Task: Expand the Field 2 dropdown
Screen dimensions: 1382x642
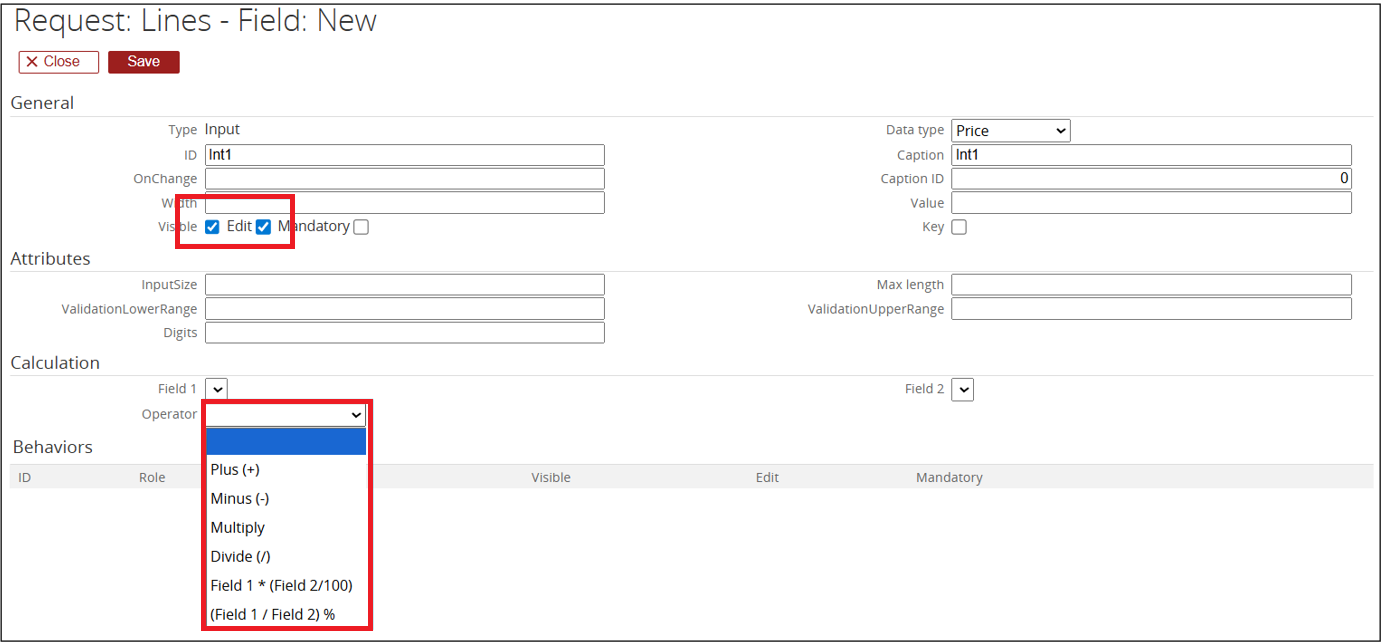Action: tap(962, 389)
